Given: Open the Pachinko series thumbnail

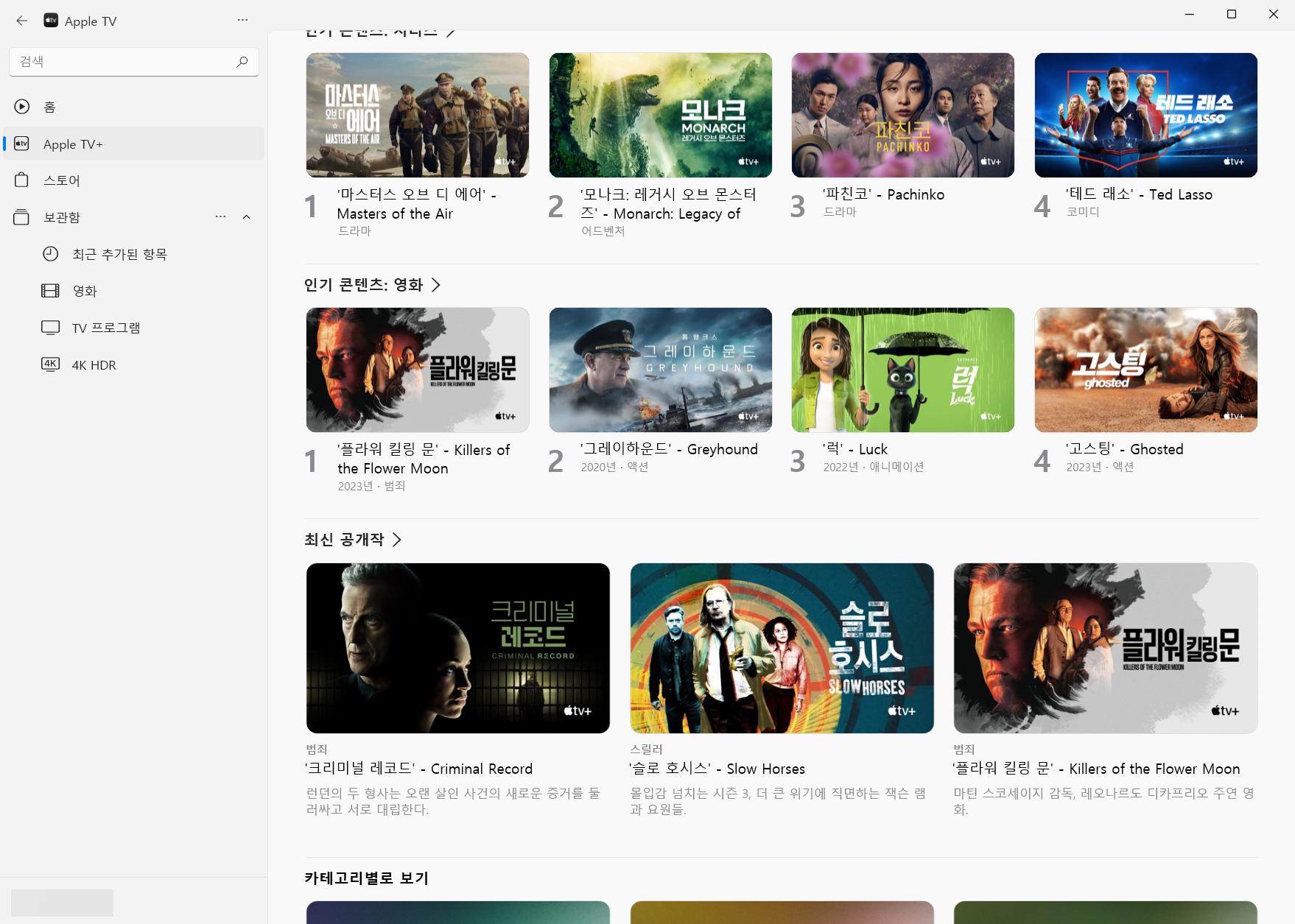Looking at the screenshot, I should [x=903, y=115].
